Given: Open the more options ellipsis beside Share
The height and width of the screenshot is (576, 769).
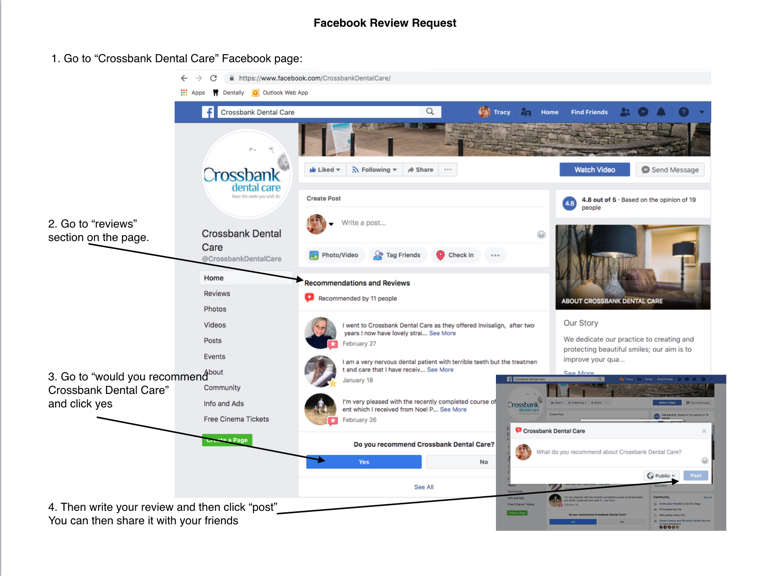Looking at the screenshot, I should (448, 170).
